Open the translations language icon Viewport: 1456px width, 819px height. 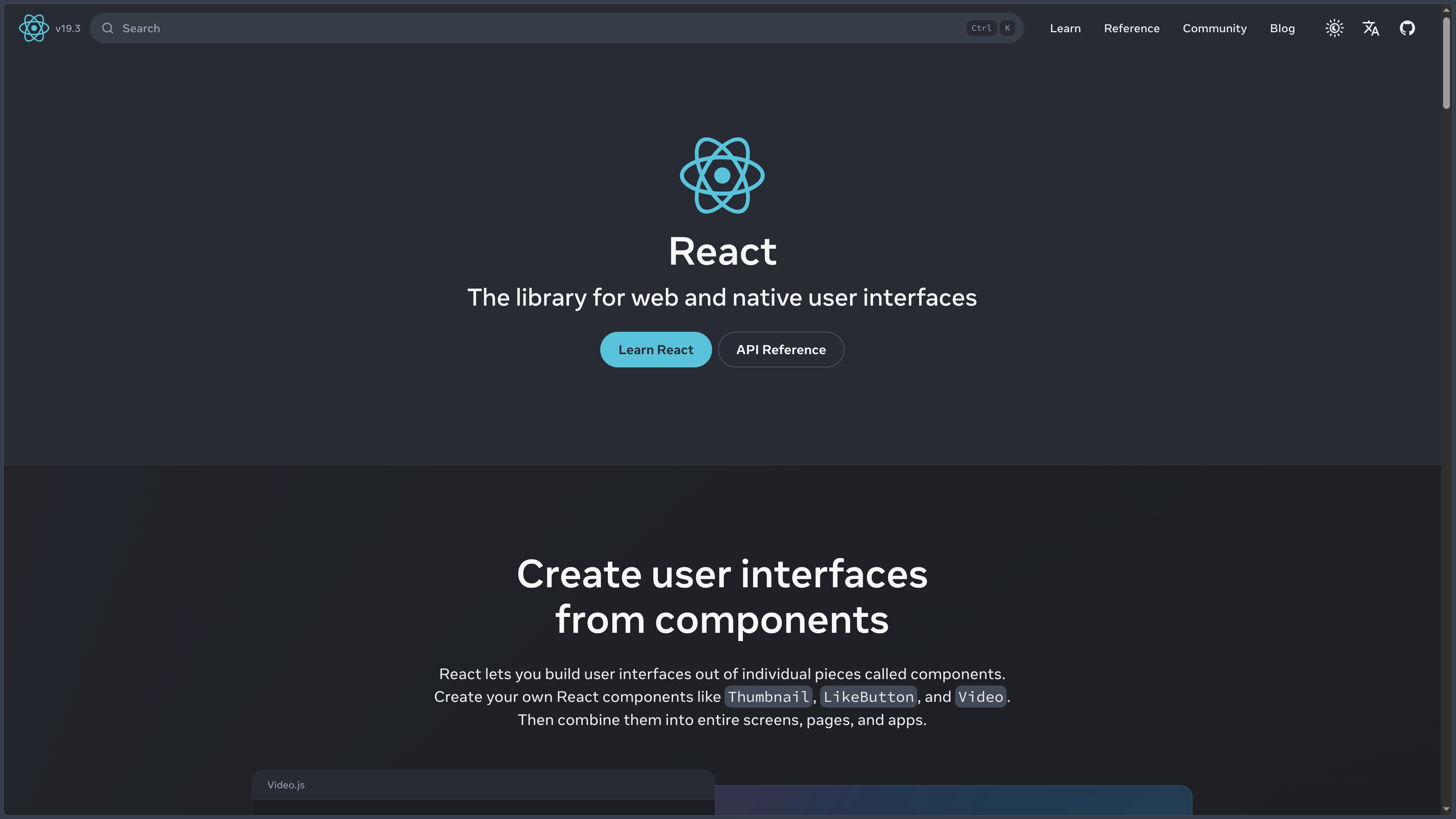pos(1371,28)
